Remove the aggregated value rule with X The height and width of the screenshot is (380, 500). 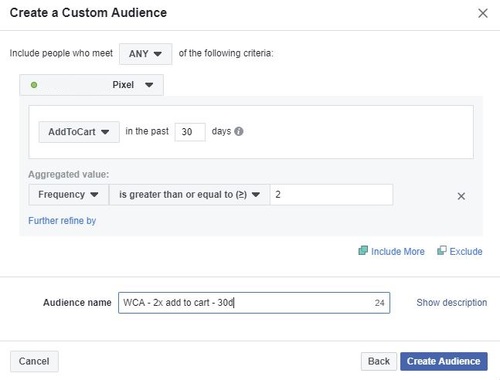461,196
